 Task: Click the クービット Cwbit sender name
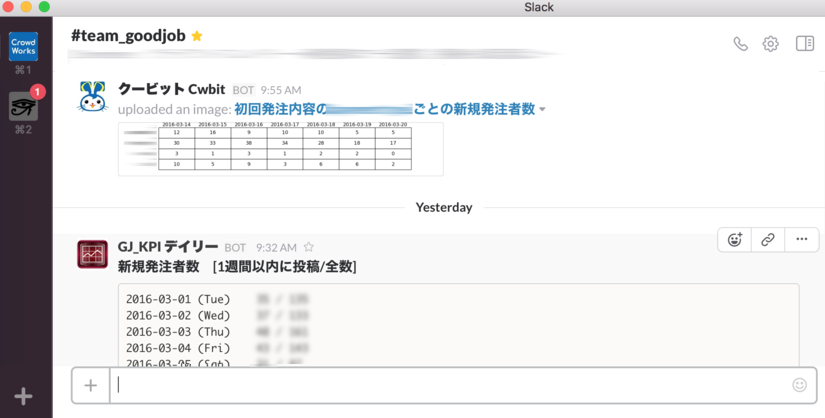pyautogui.click(x=172, y=89)
